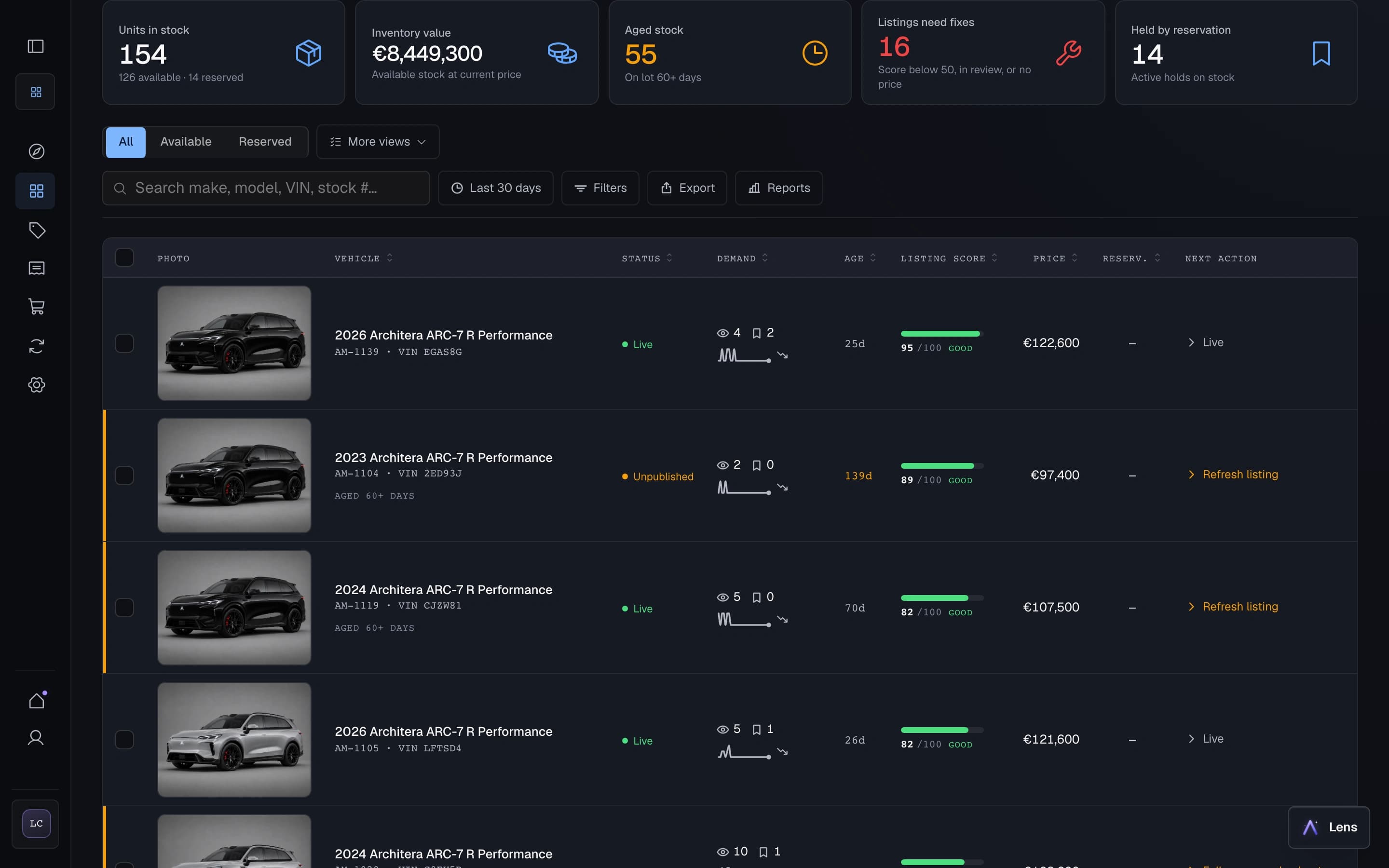Click the wrench icon on Listings need fixes card
This screenshot has height=868, width=1389.
pyautogui.click(x=1068, y=53)
